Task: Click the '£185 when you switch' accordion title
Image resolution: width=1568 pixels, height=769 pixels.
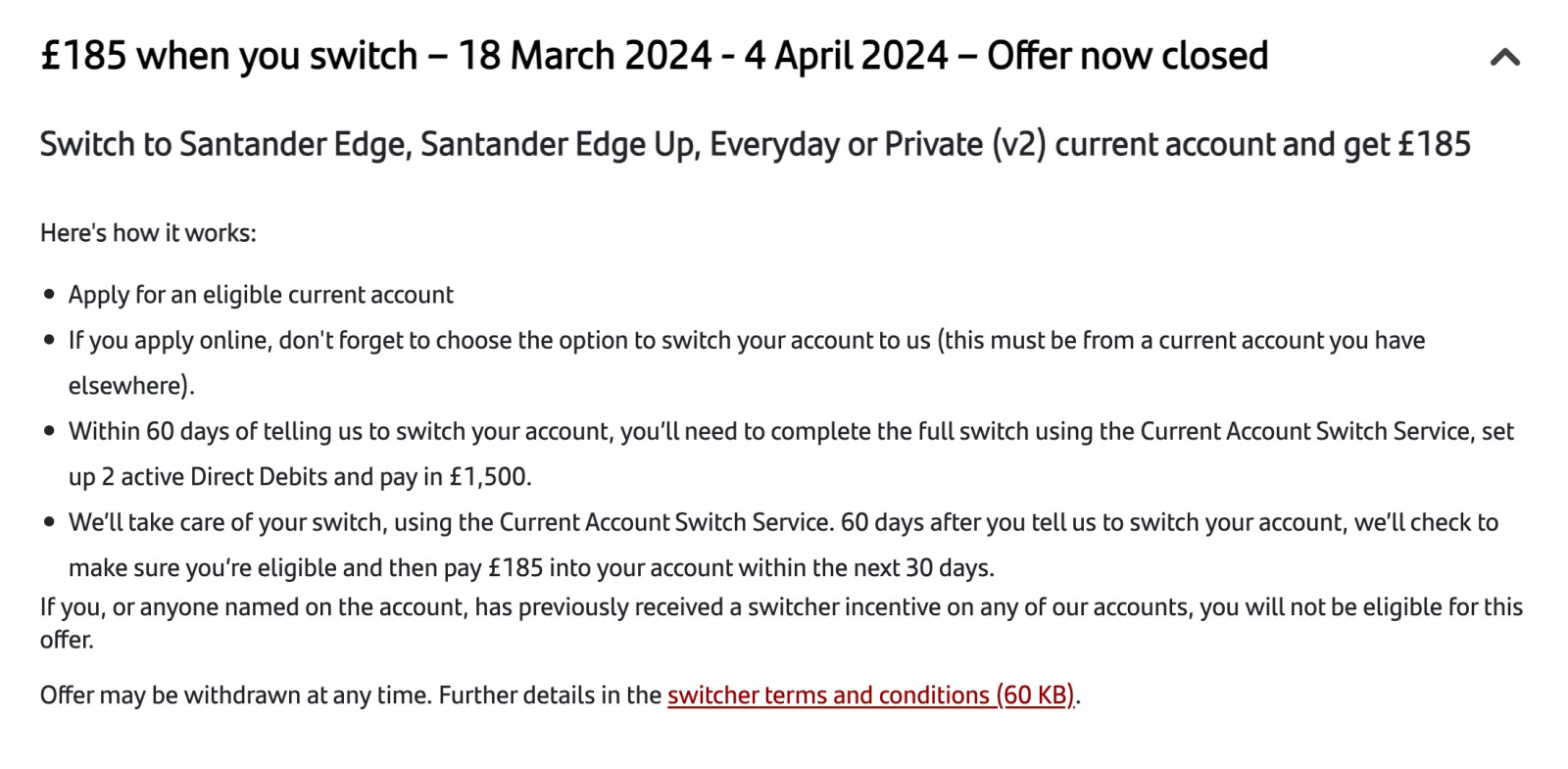Action: 228,56
